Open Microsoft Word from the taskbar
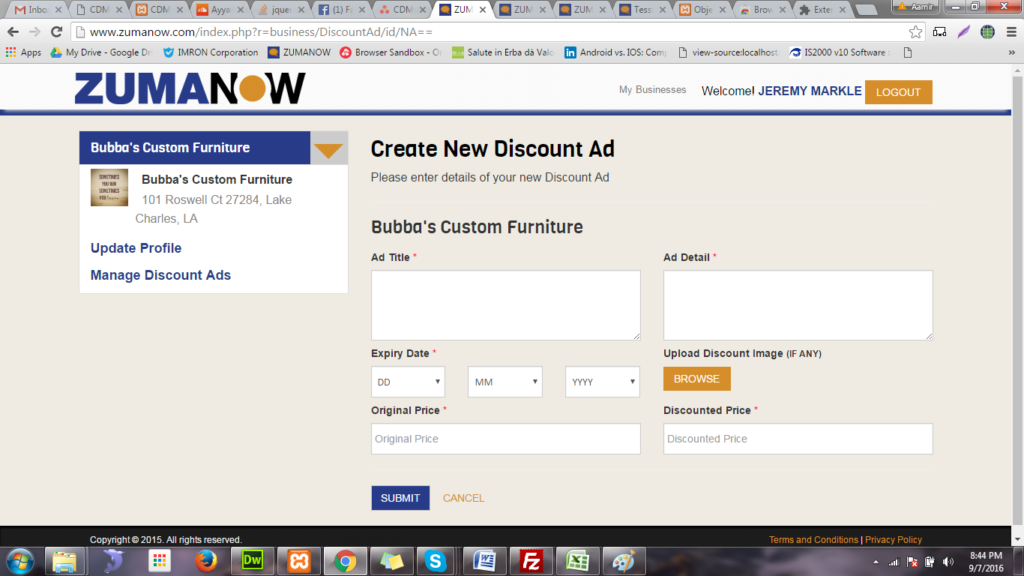 click(x=485, y=561)
